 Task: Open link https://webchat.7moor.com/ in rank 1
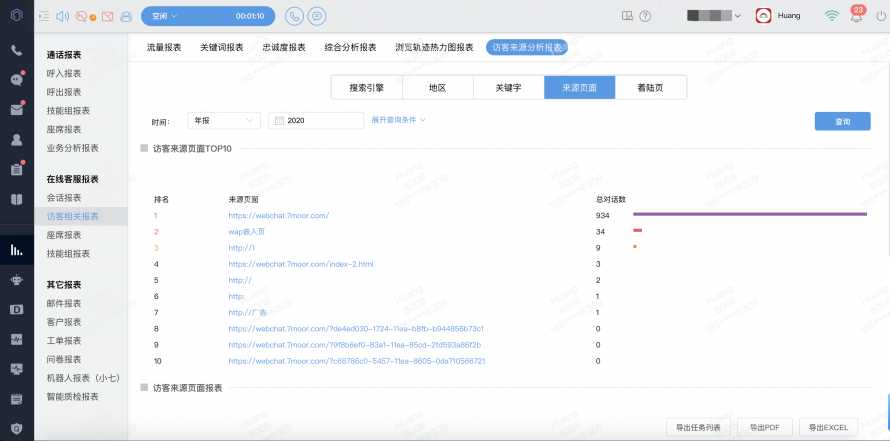(279, 216)
